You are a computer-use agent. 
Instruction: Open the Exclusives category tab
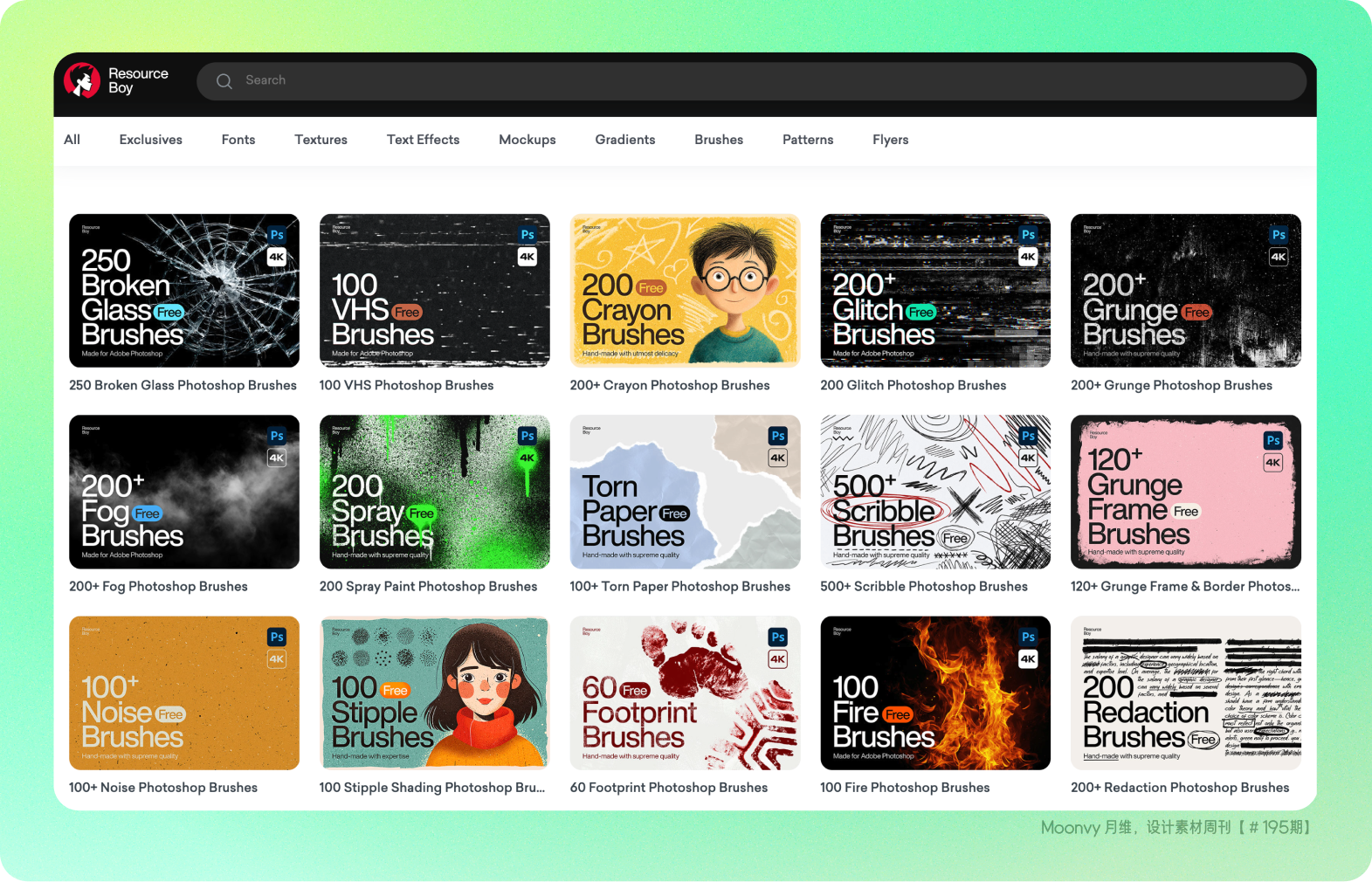[151, 140]
